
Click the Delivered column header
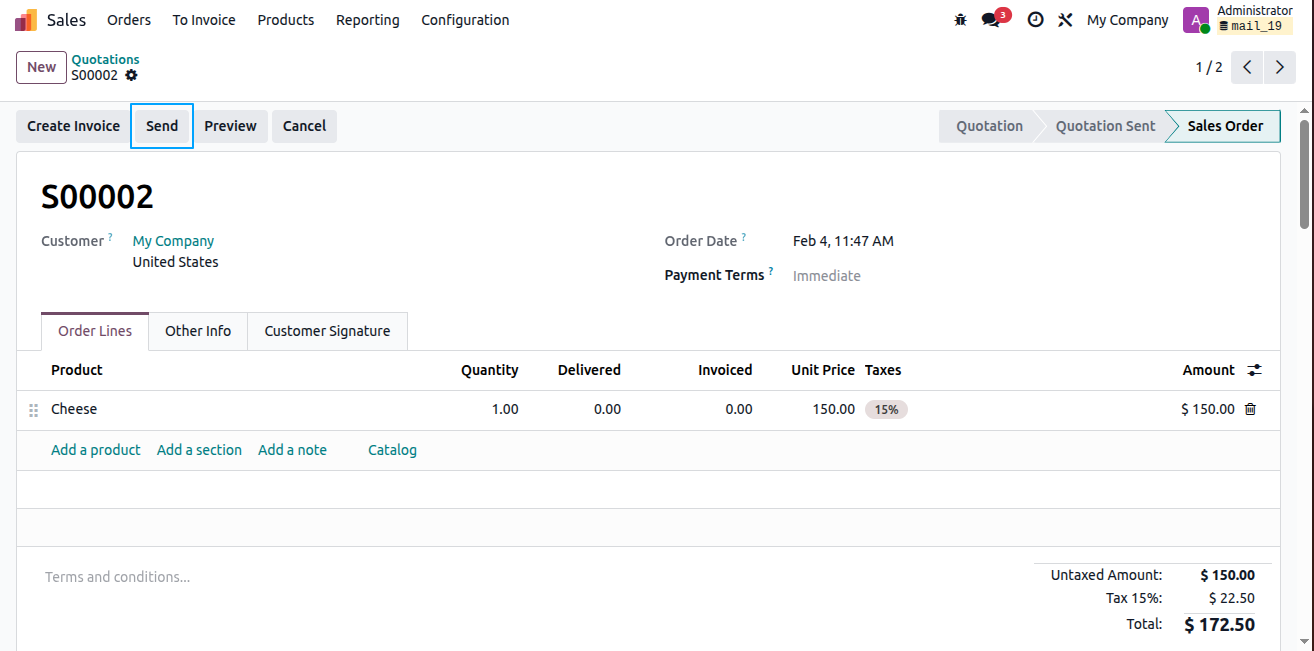click(x=589, y=370)
